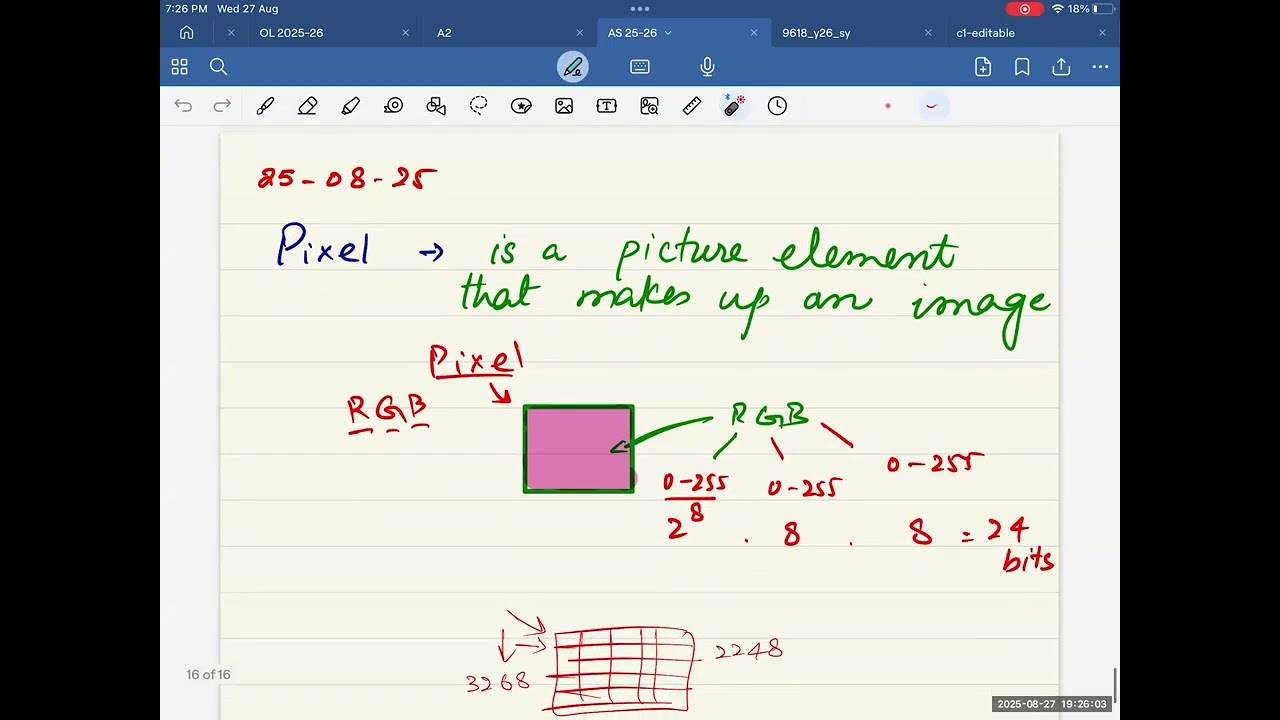Add a new page

pyautogui.click(x=983, y=67)
